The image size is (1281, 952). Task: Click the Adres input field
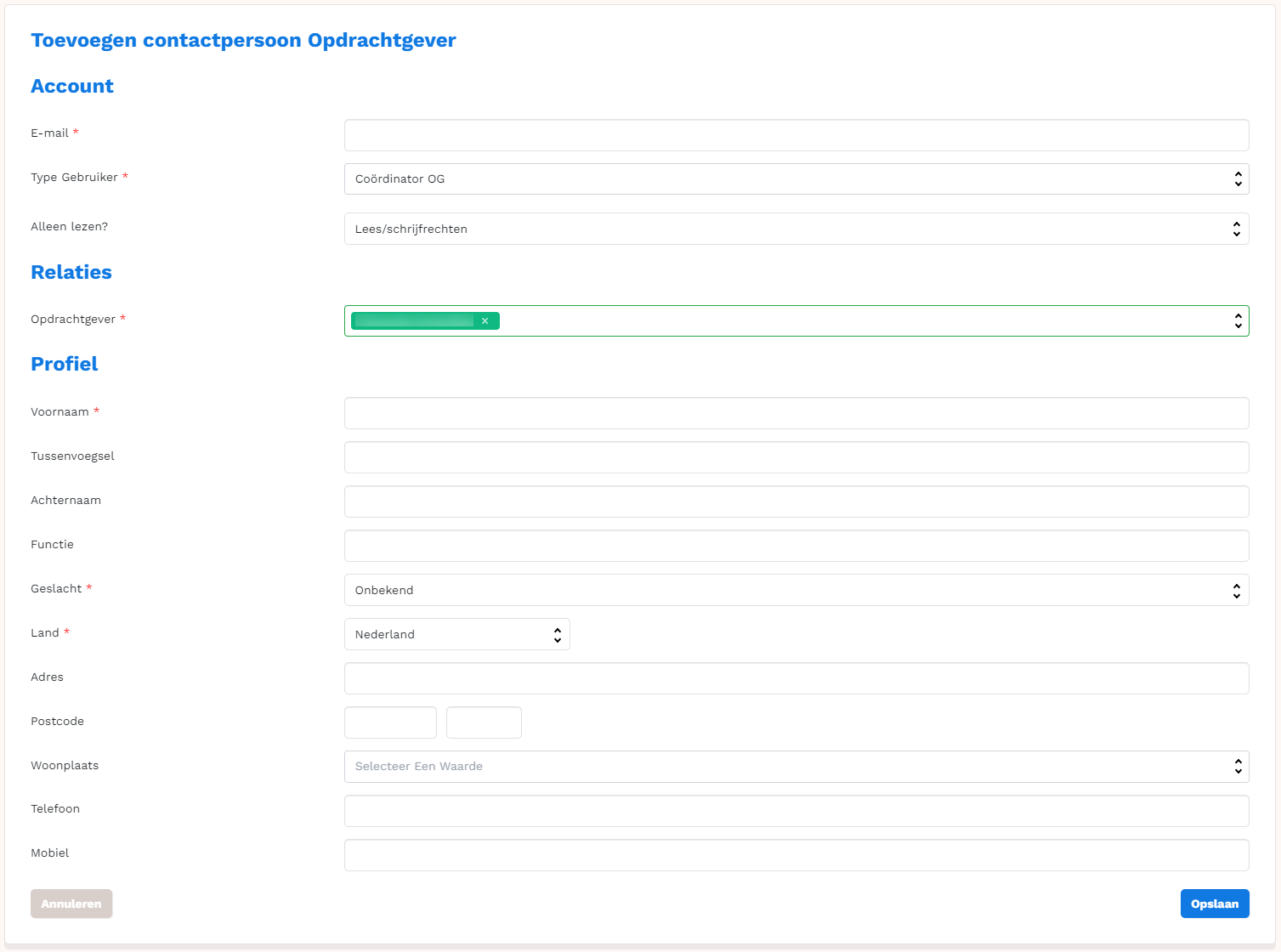coord(796,678)
